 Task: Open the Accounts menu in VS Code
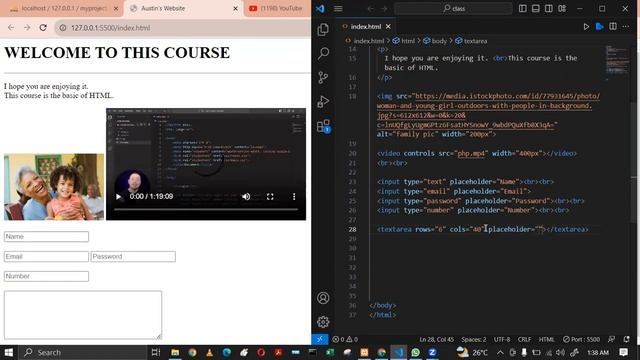coord(323,298)
